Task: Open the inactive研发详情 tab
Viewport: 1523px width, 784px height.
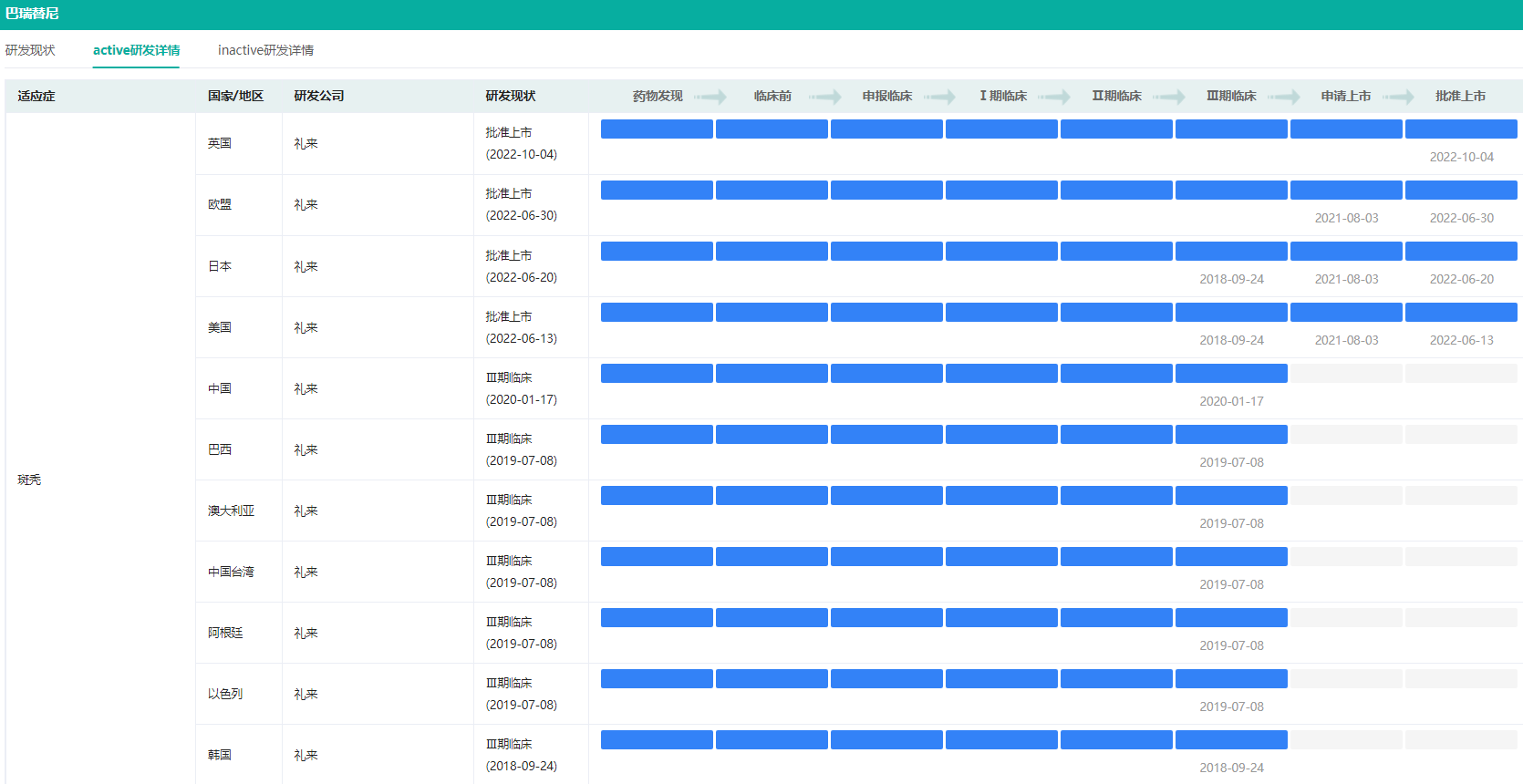Action: 265,50
